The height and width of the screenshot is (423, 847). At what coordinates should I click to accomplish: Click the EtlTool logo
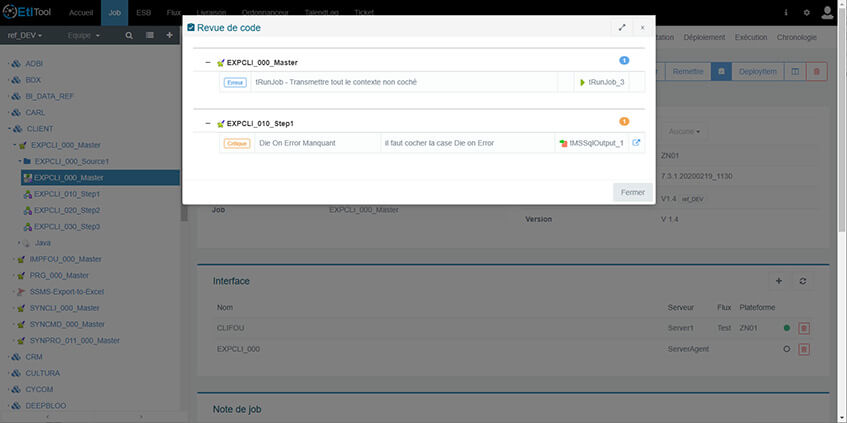pos(27,12)
